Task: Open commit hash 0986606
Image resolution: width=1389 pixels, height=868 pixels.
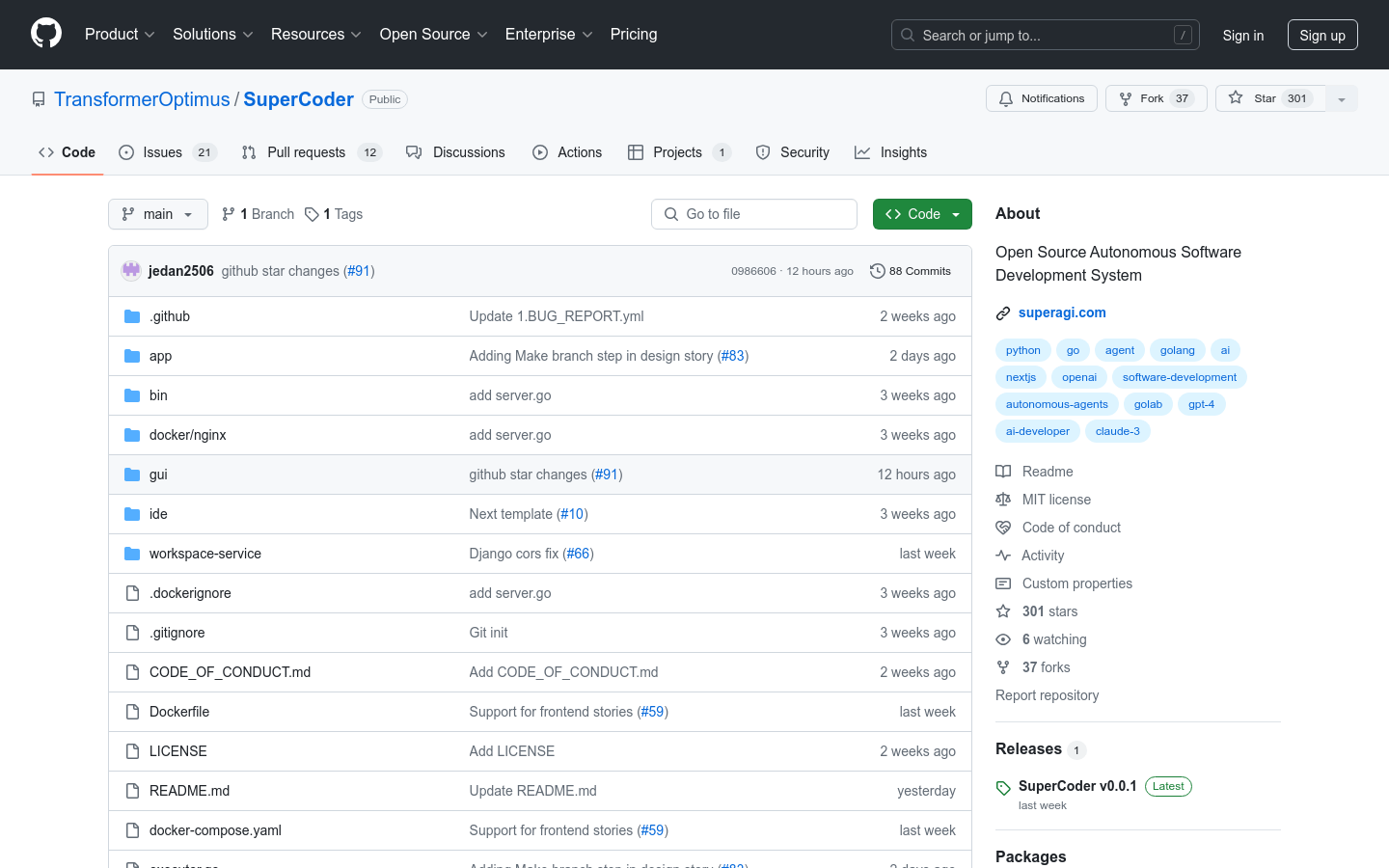Action: tap(753, 271)
